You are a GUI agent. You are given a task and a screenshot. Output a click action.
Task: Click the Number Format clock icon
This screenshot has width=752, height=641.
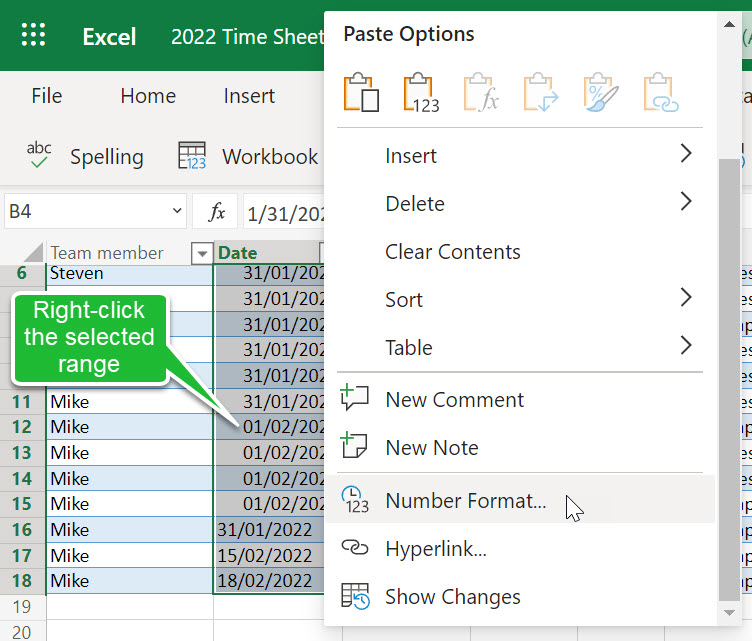[x=355, y=500]
